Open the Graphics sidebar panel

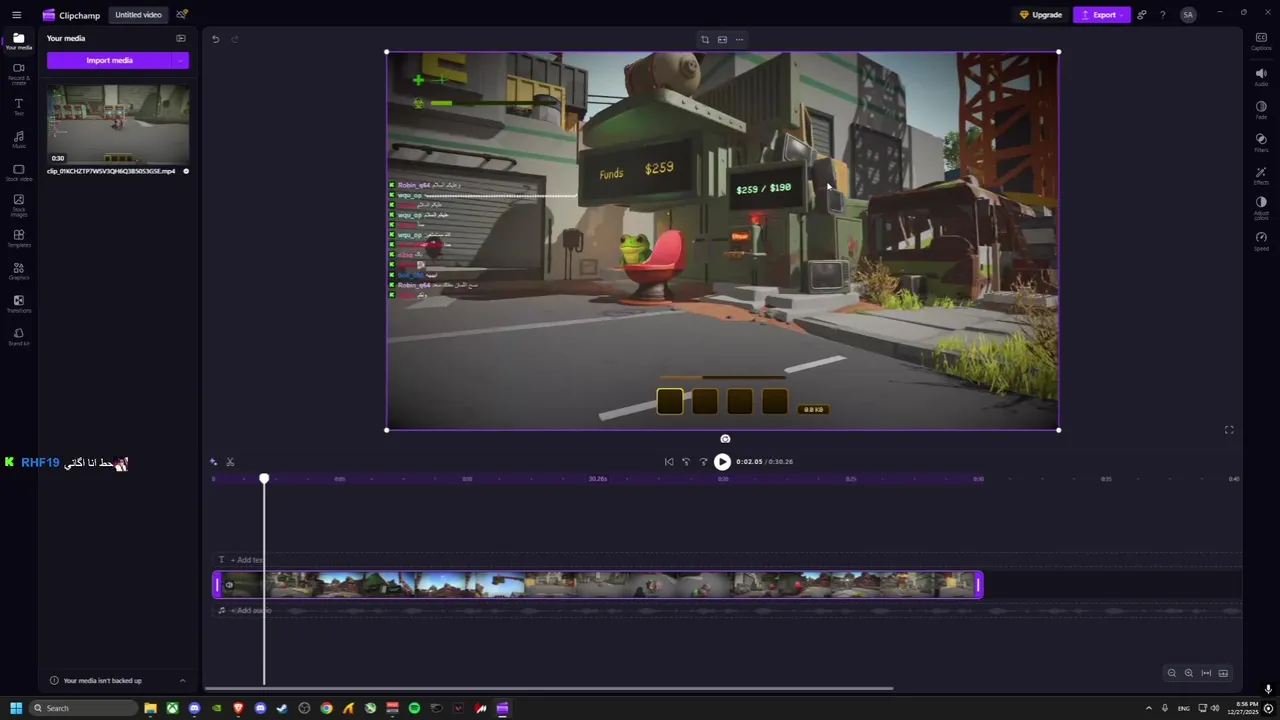pos(18,270)
